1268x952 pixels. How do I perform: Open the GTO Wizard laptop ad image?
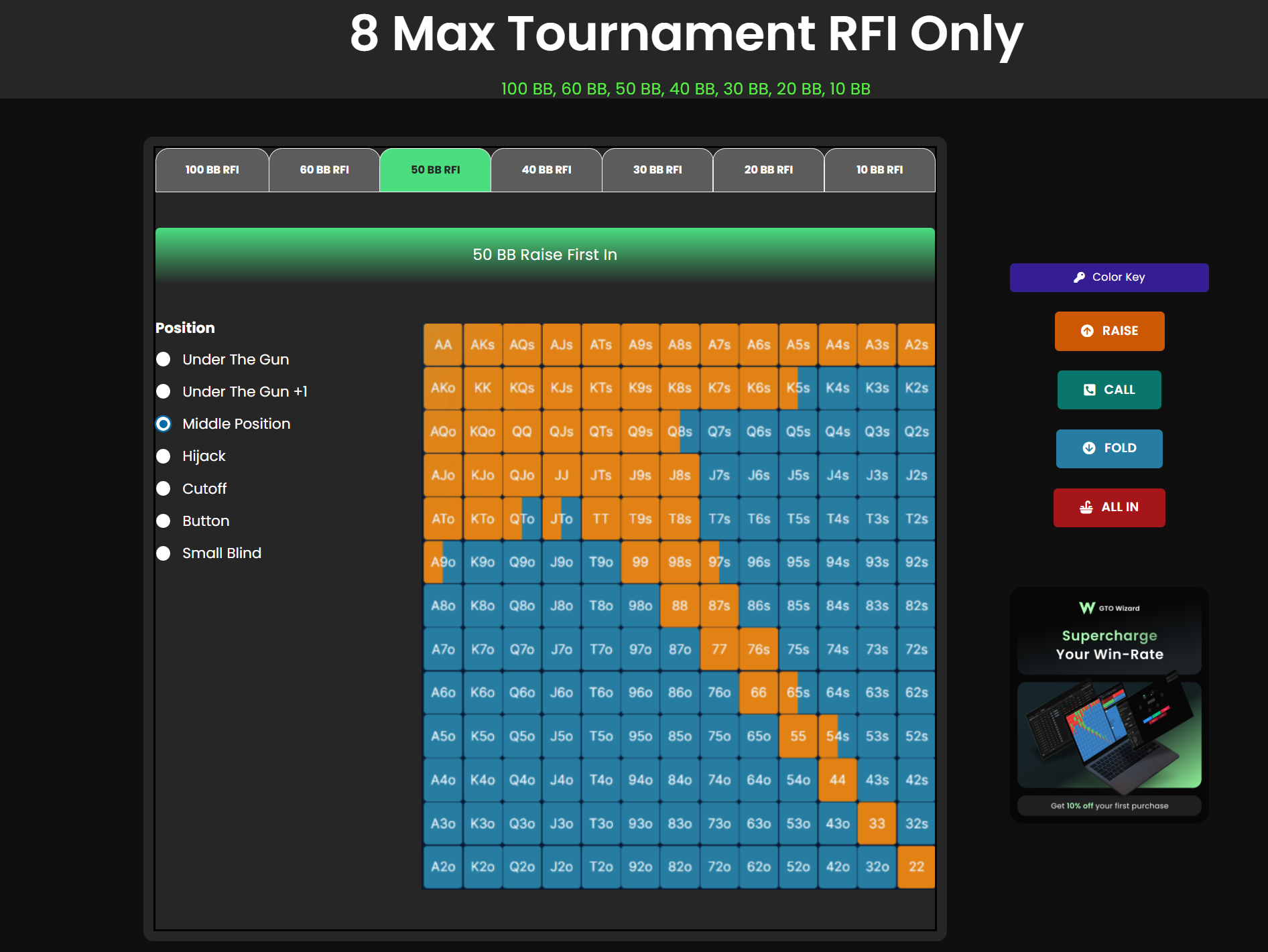(x=1109, y=735)
